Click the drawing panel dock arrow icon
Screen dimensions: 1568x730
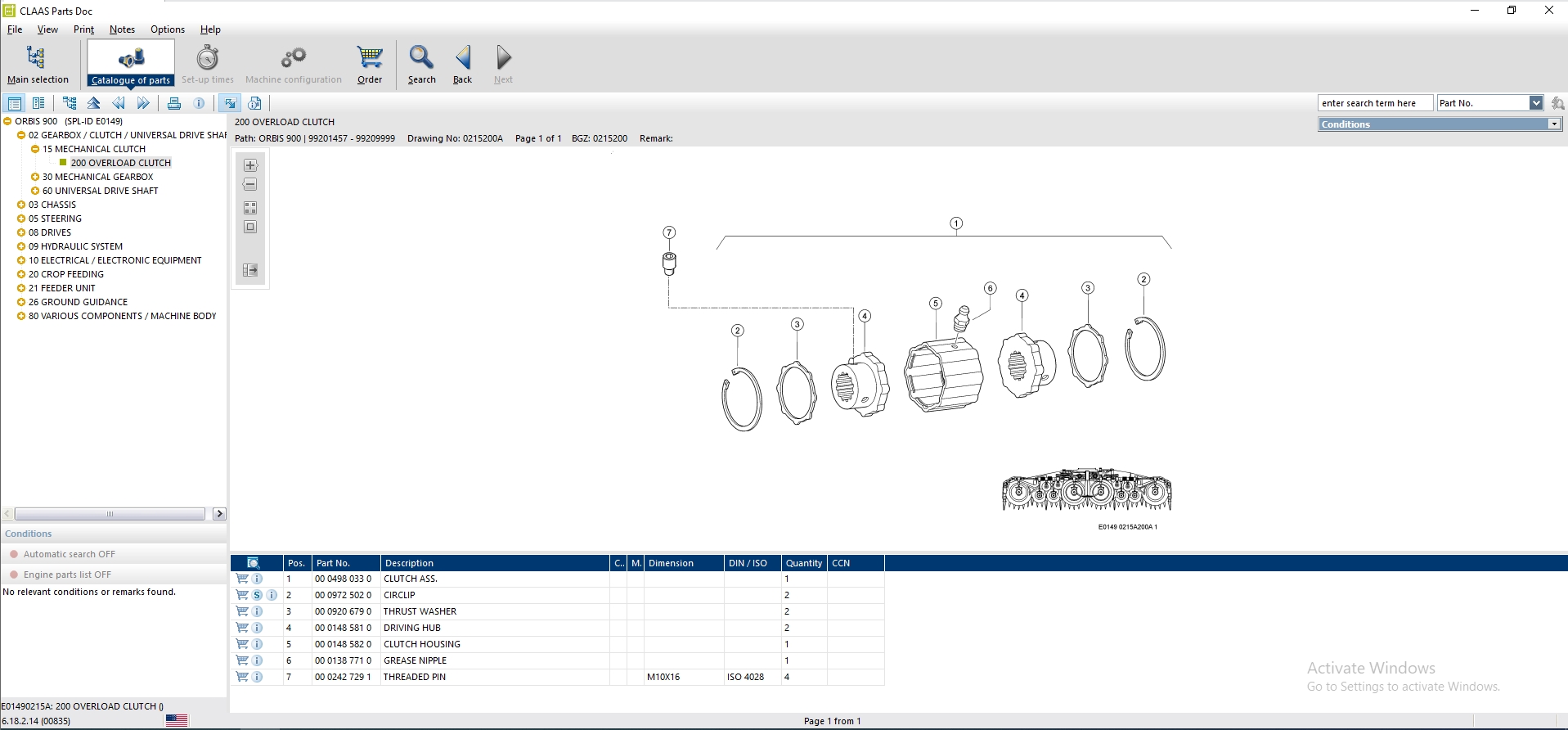click(250, 270)
